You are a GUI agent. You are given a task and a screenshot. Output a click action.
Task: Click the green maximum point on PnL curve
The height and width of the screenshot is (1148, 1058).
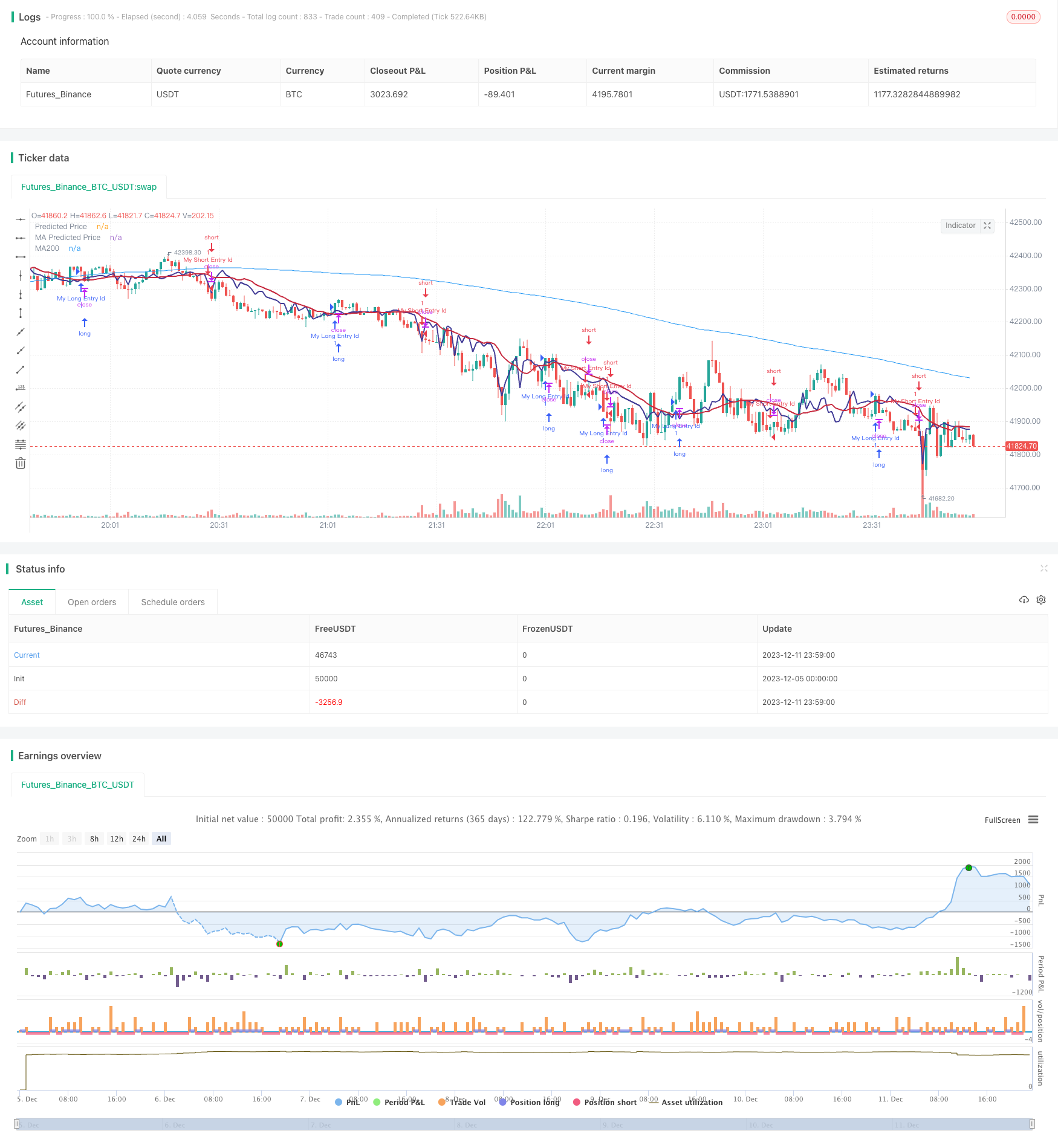coord(969,867)
